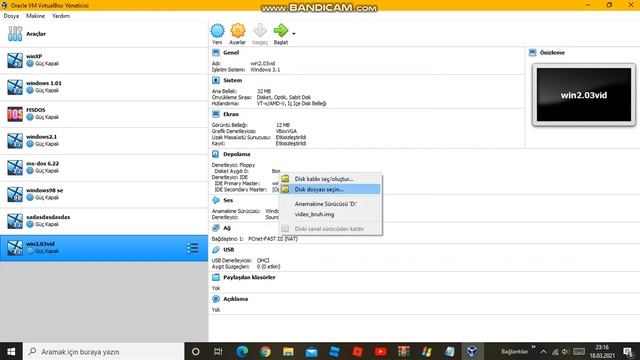Image resolution: width=640 pixels, height=360 pixels.
Task: Click the Ses section header
Action: [x=228, y=200]
